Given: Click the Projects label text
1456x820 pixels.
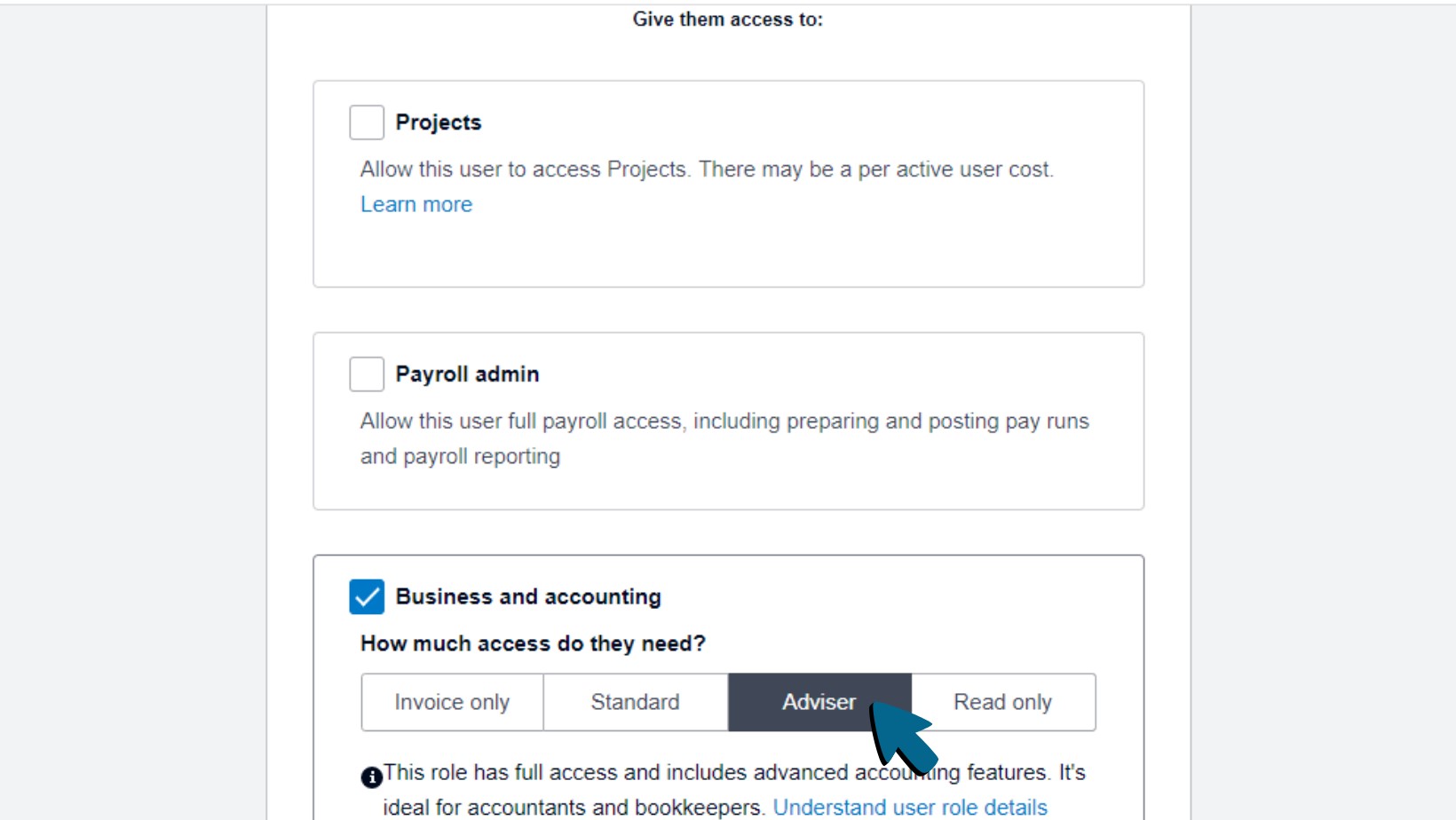Looking at the screenshot, I should coord(439,122).
